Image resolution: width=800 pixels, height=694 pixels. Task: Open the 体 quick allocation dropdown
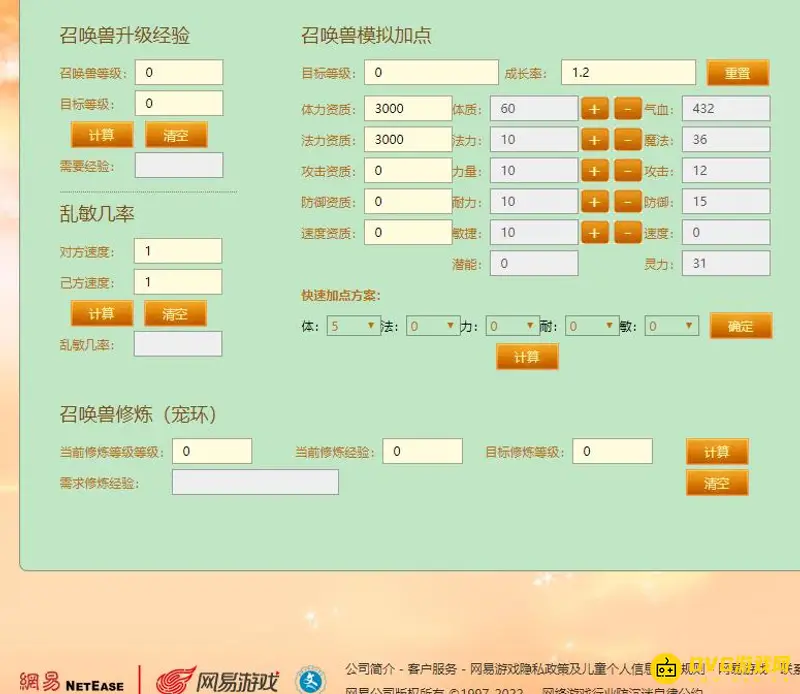tap(354, 326)
